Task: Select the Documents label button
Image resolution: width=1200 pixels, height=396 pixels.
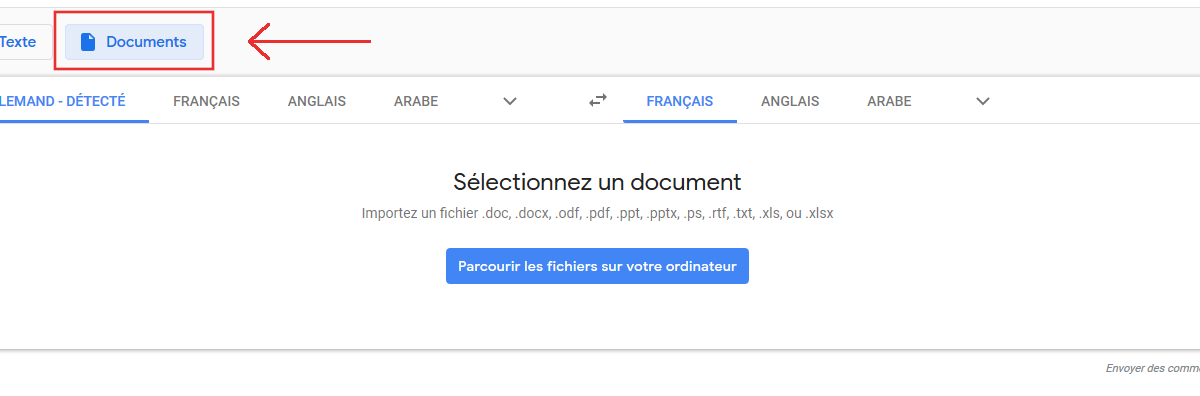Action: (135, 42)
